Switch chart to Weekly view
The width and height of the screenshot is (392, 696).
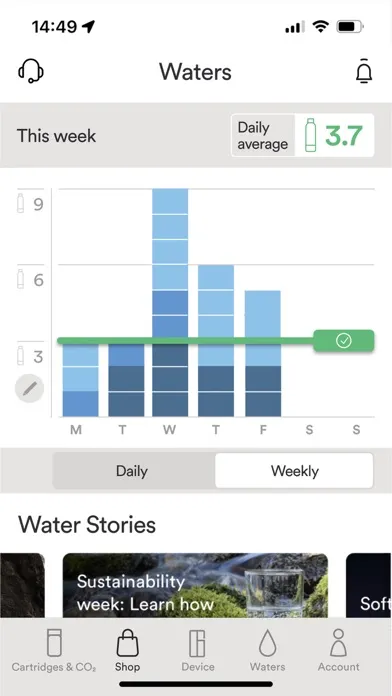tap(294, 471)
